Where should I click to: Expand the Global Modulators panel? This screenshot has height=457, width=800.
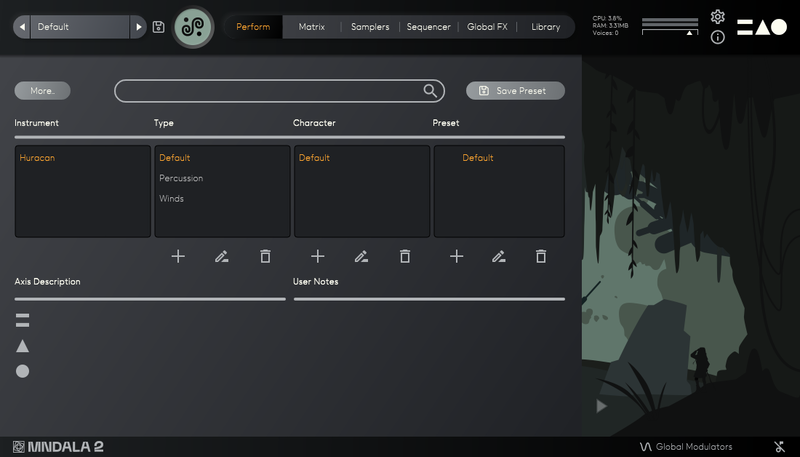686,446
